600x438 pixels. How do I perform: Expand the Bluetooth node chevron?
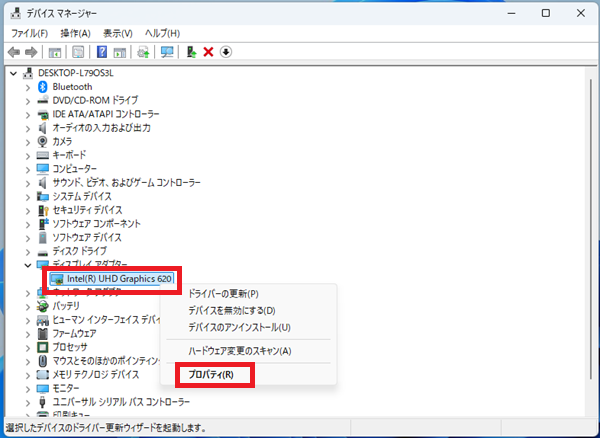28,87
